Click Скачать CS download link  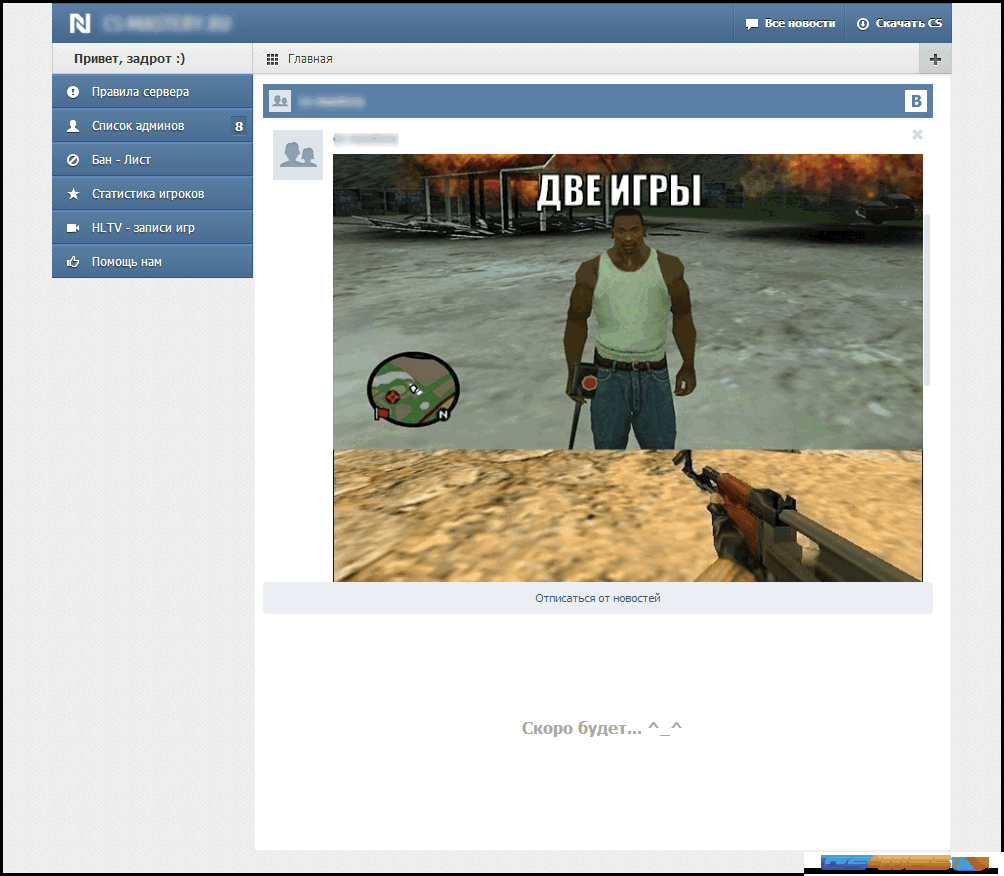pyautogui.click(x=899, y=23)
